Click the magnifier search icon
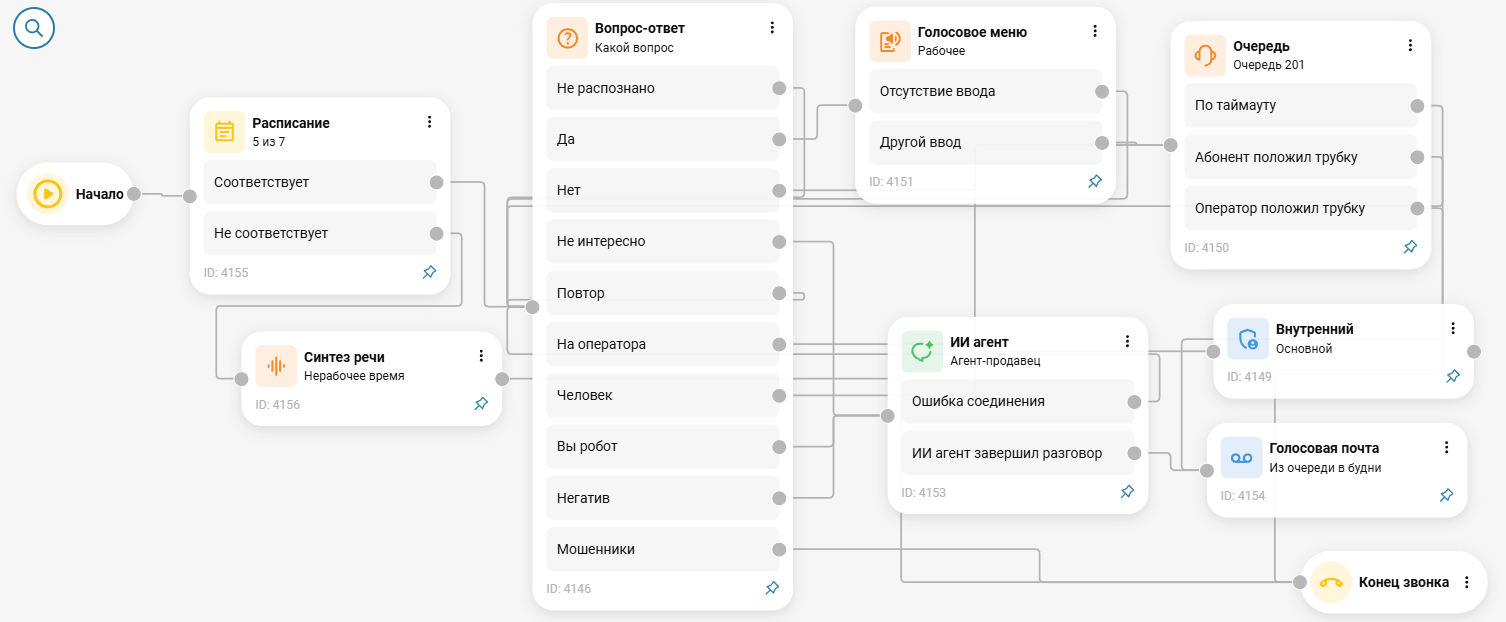 coord(33,28)
